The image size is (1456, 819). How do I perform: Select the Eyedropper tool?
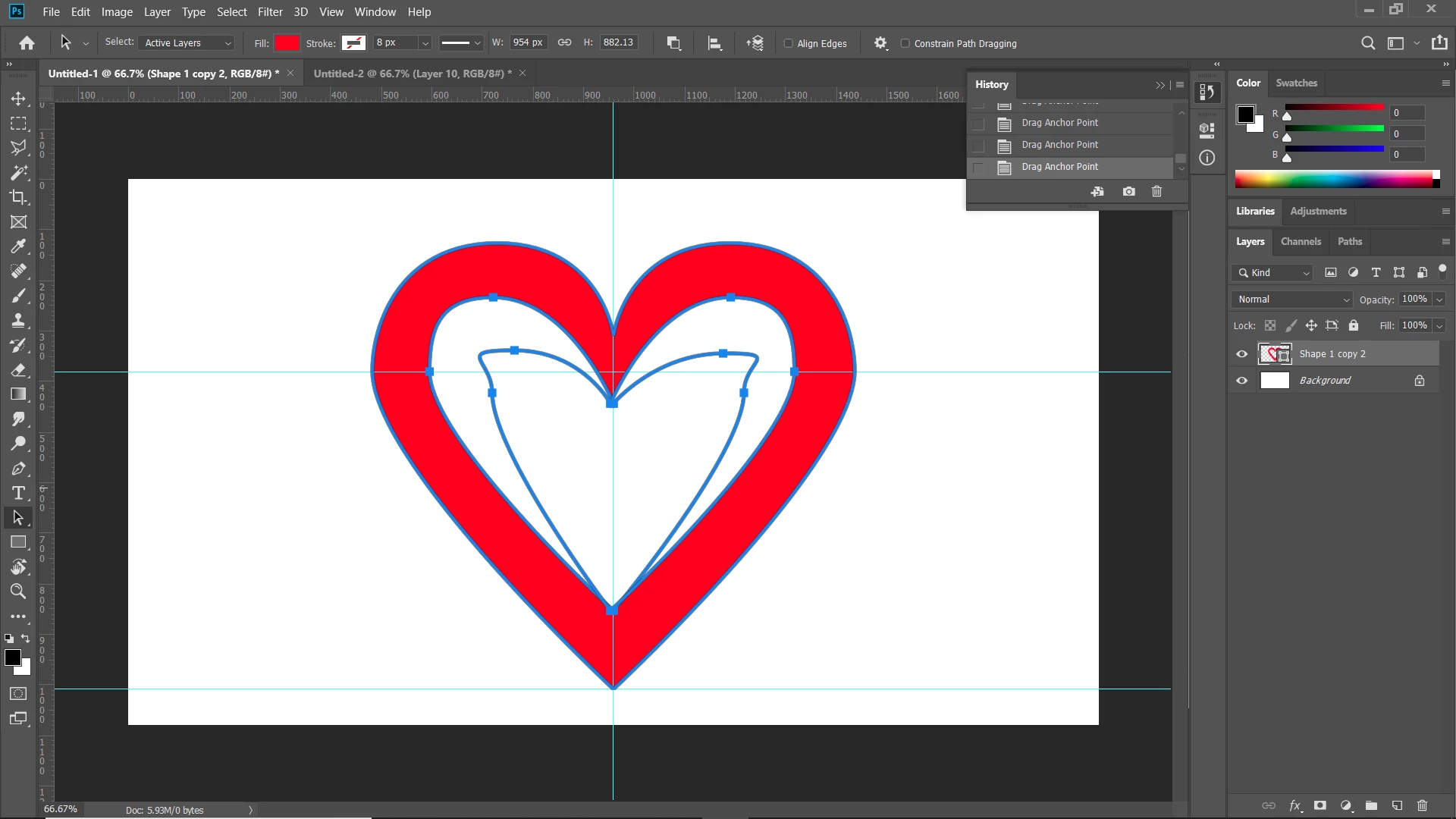[18, 246]
